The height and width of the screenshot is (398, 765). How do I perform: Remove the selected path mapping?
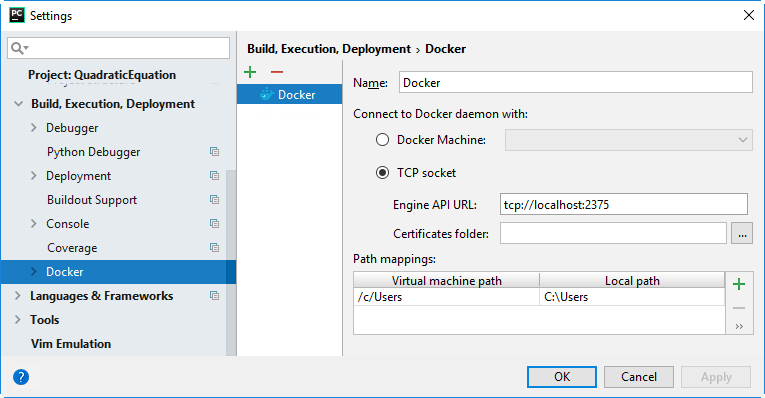[739, 308]
